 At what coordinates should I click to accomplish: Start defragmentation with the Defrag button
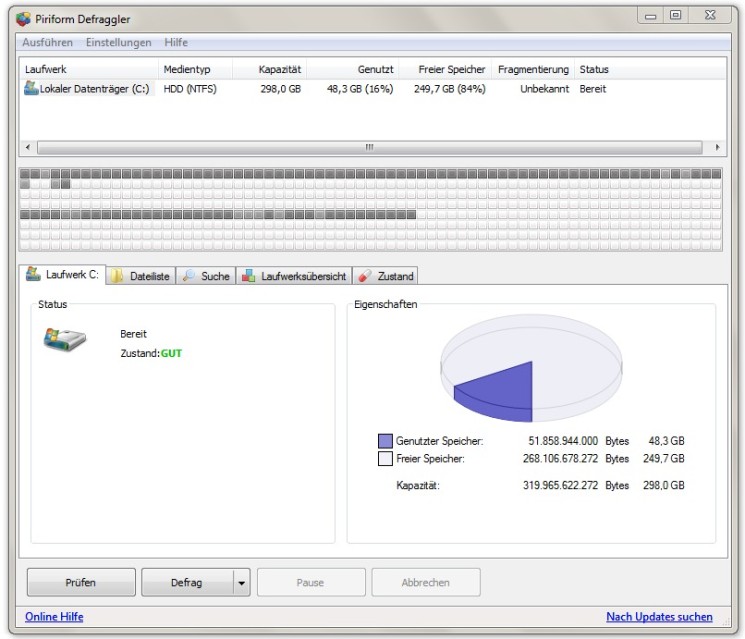coord(187,582)
